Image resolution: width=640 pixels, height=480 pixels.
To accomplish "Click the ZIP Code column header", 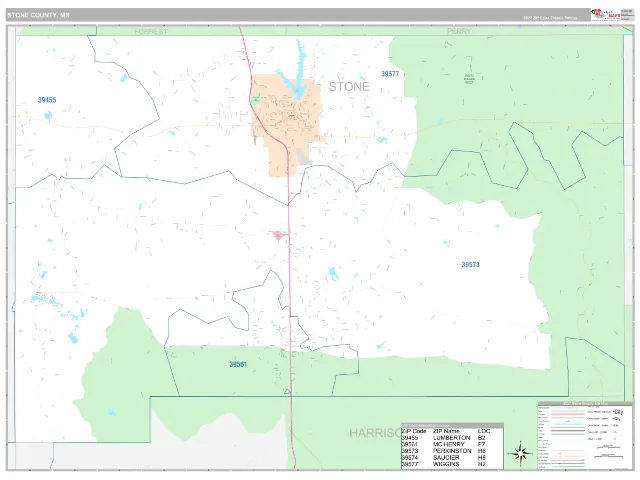I will pos(414,431).
